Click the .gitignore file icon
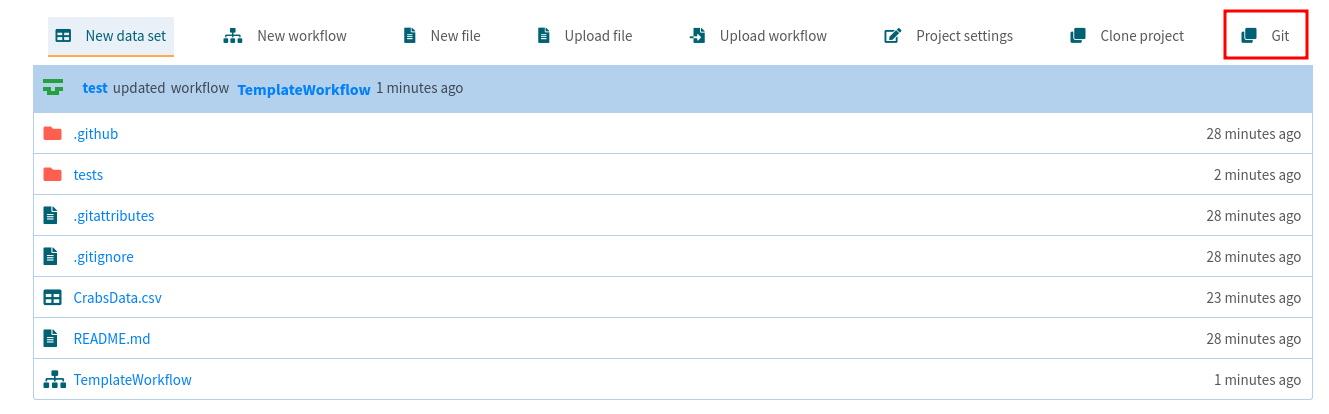1329x414 pixels. pos(51,256)
